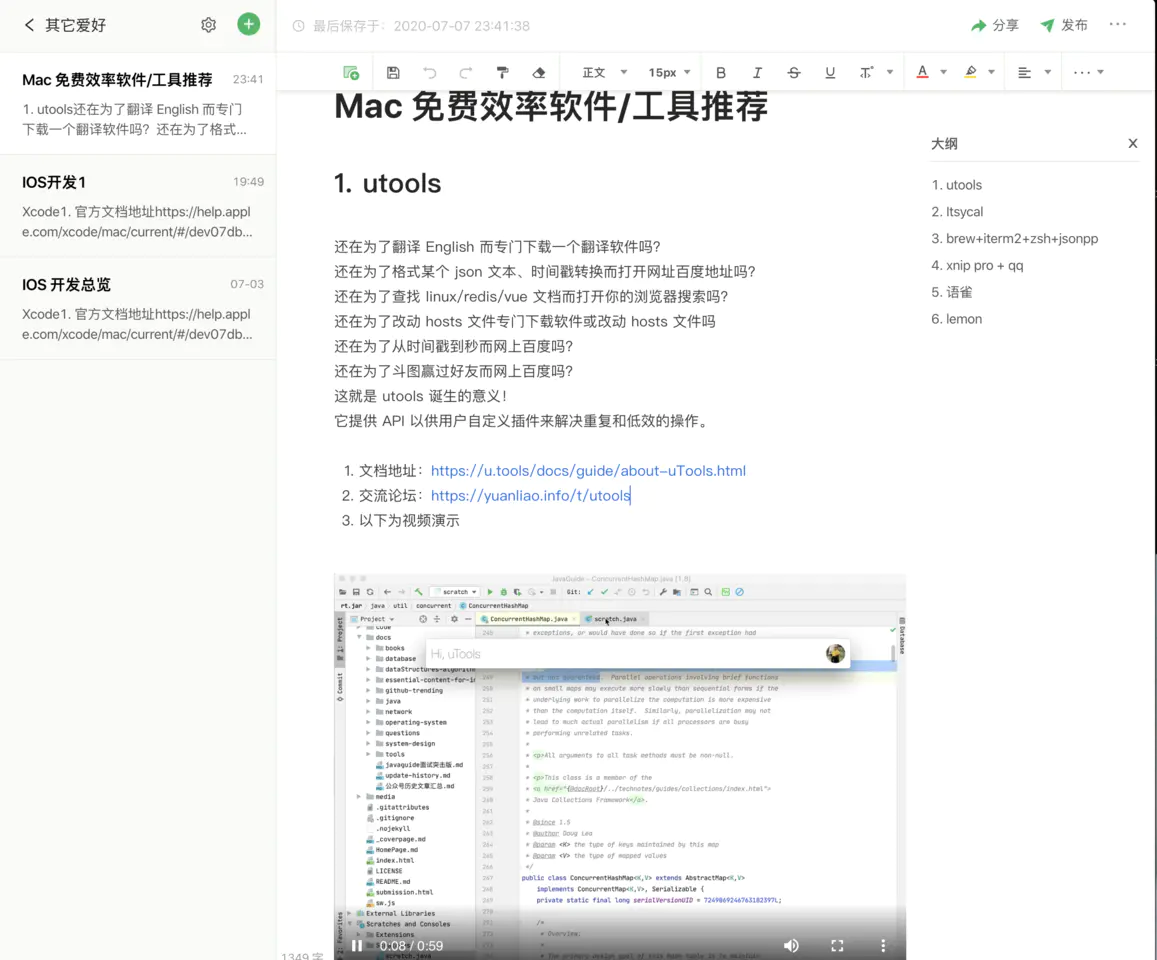The image size is (1157, 960).
Task: Open 正文 paragraph style dropdown
Action: point(604,72)
